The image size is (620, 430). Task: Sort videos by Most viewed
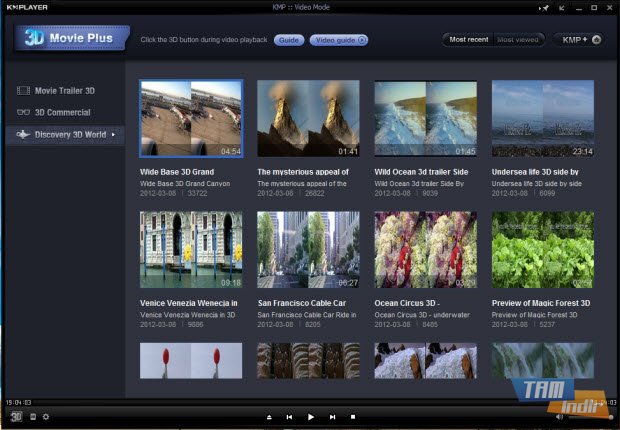[x=518, y=40]
